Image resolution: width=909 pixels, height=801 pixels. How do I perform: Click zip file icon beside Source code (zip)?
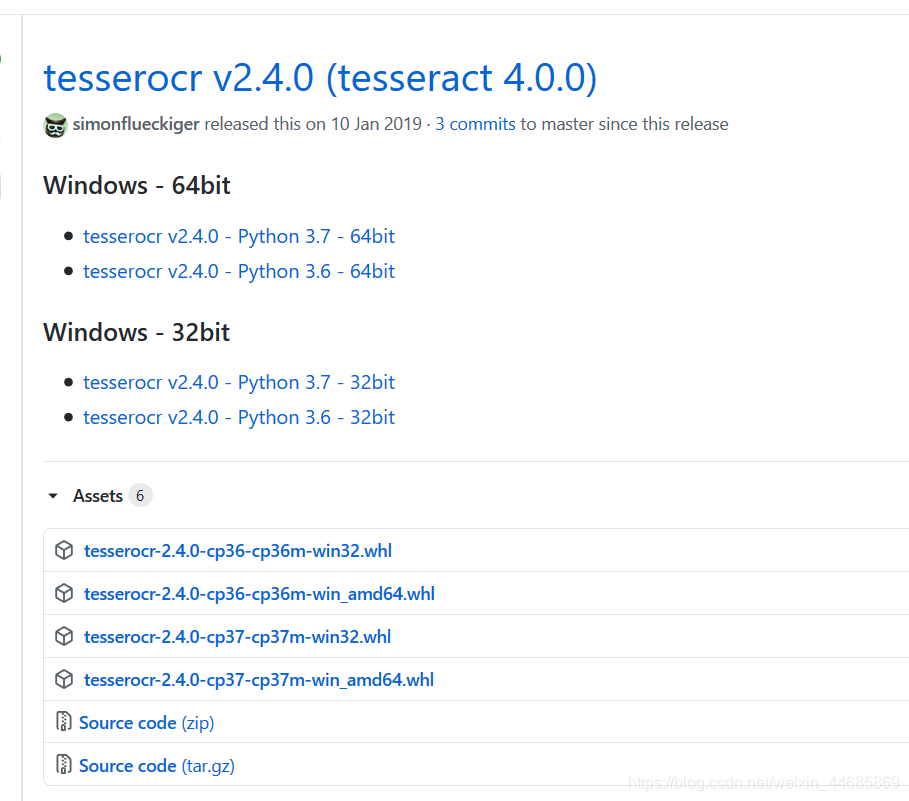pyautogui.click(x=63, y=722)
